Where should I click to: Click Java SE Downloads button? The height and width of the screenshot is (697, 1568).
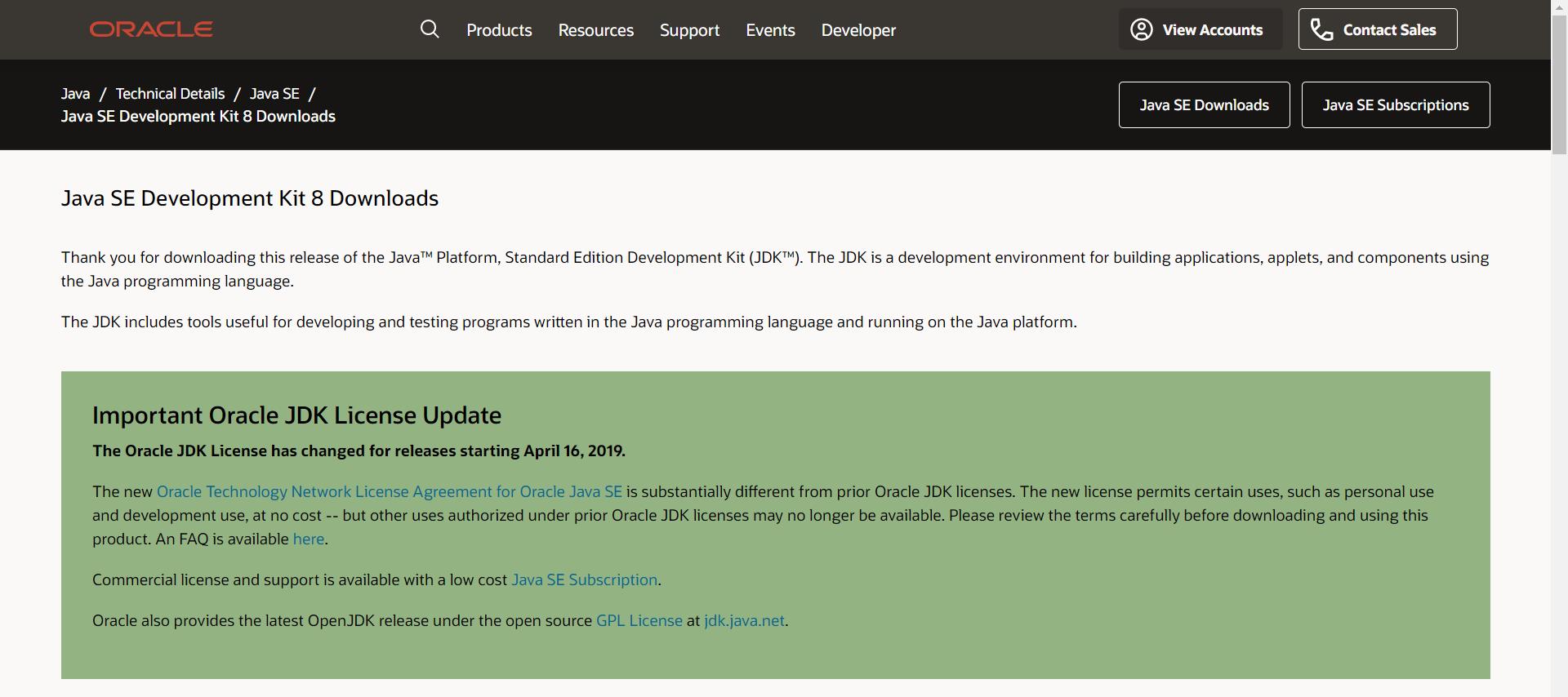tap(1204, 104)
